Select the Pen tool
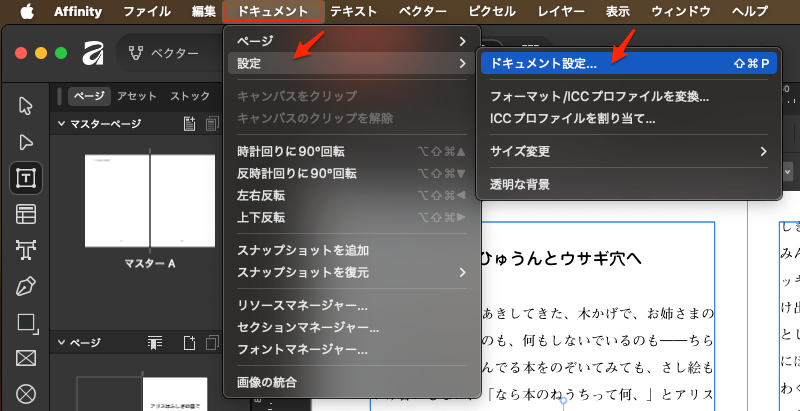800x411 pixels. (26, 287)
